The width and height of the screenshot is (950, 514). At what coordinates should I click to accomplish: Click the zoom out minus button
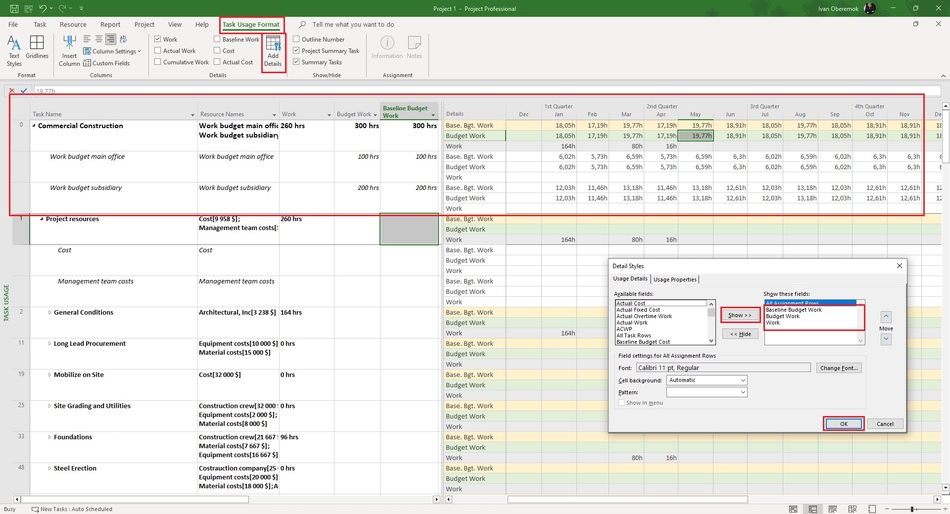click(x=887, y=509)
